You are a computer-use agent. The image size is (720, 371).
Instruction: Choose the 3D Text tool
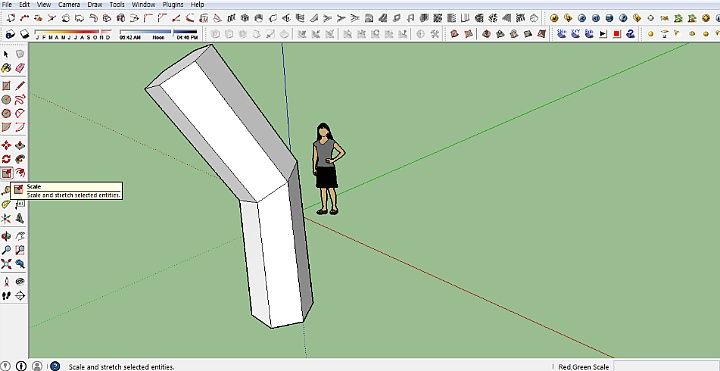(x=20, y=219)
